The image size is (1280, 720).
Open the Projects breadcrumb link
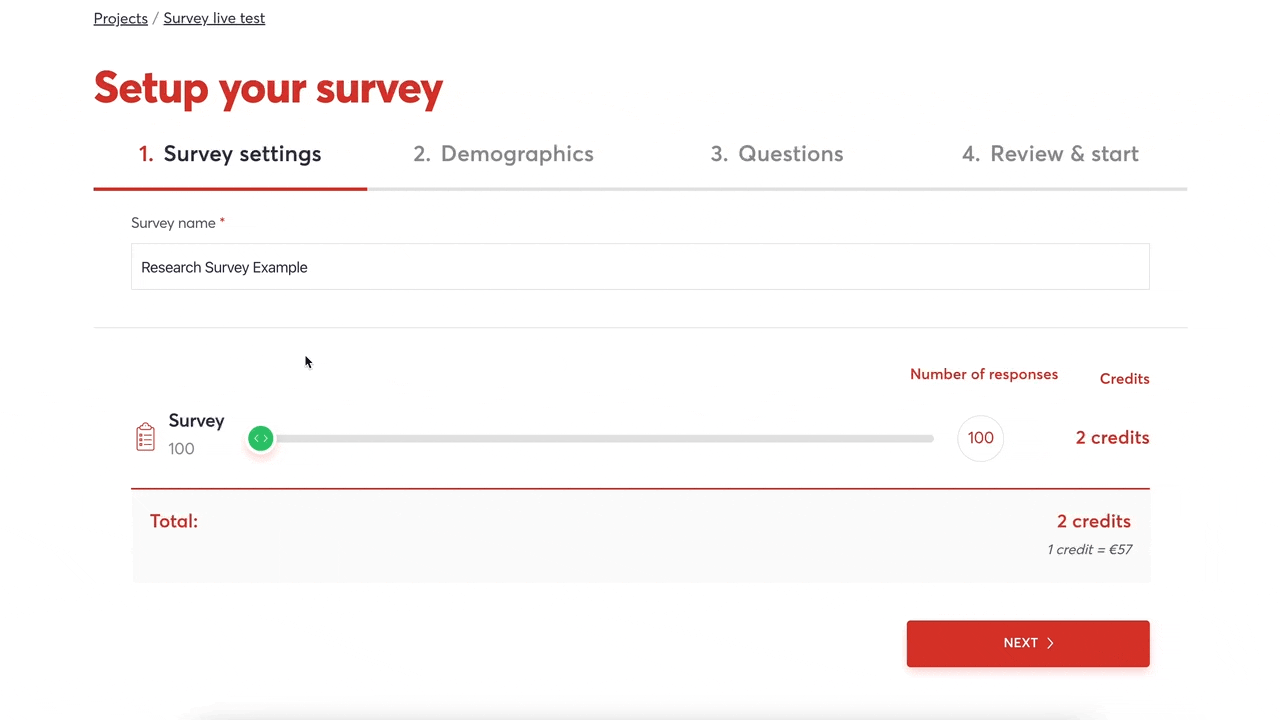coord(120,18)
